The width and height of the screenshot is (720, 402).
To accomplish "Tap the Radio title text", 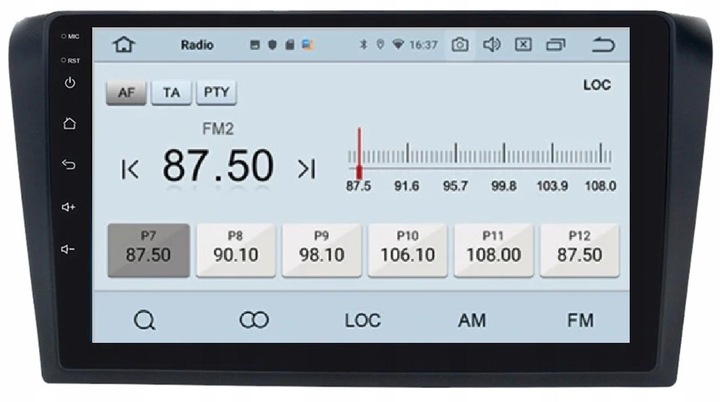I will click(197, 45).
